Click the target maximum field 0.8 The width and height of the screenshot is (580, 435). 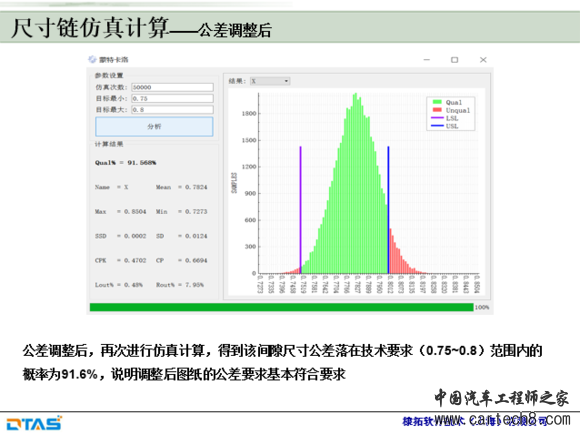(x=172, y=109)
